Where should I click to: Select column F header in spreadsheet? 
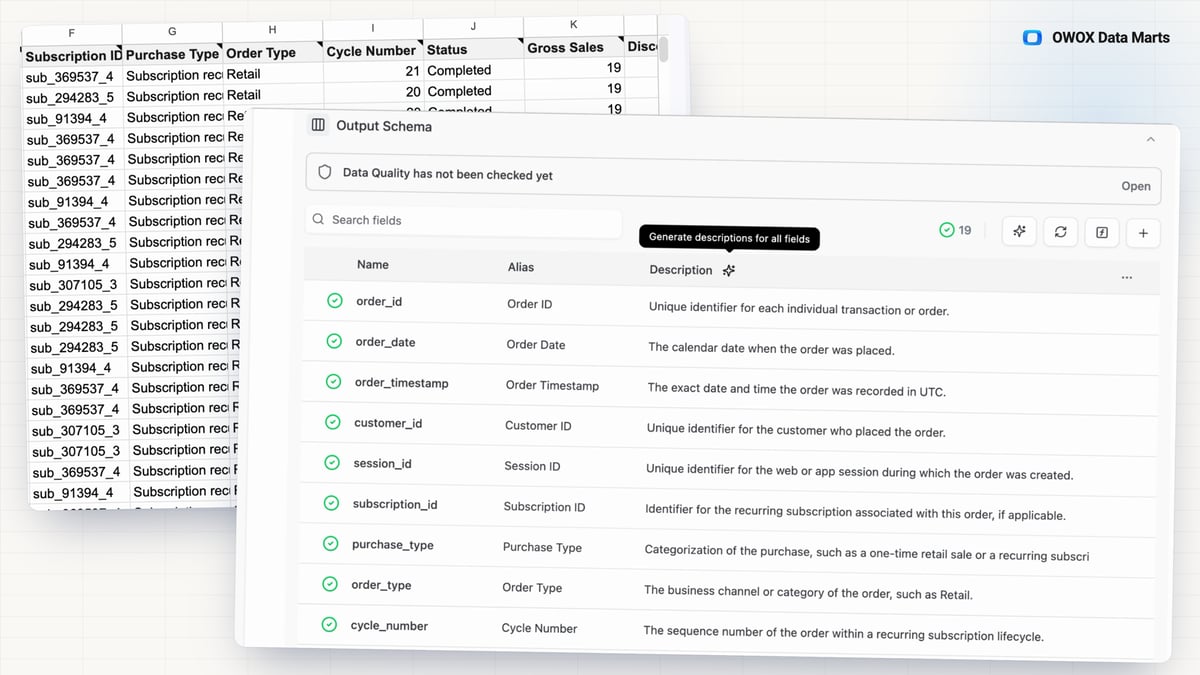point(71,32)
